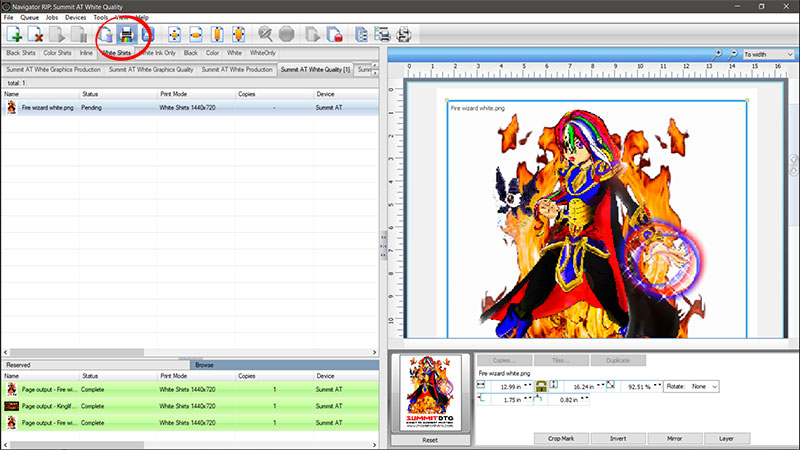This screenshot has height=450, width=800.
Task: Click the center vertically icon
Action: tap(217, 34)
